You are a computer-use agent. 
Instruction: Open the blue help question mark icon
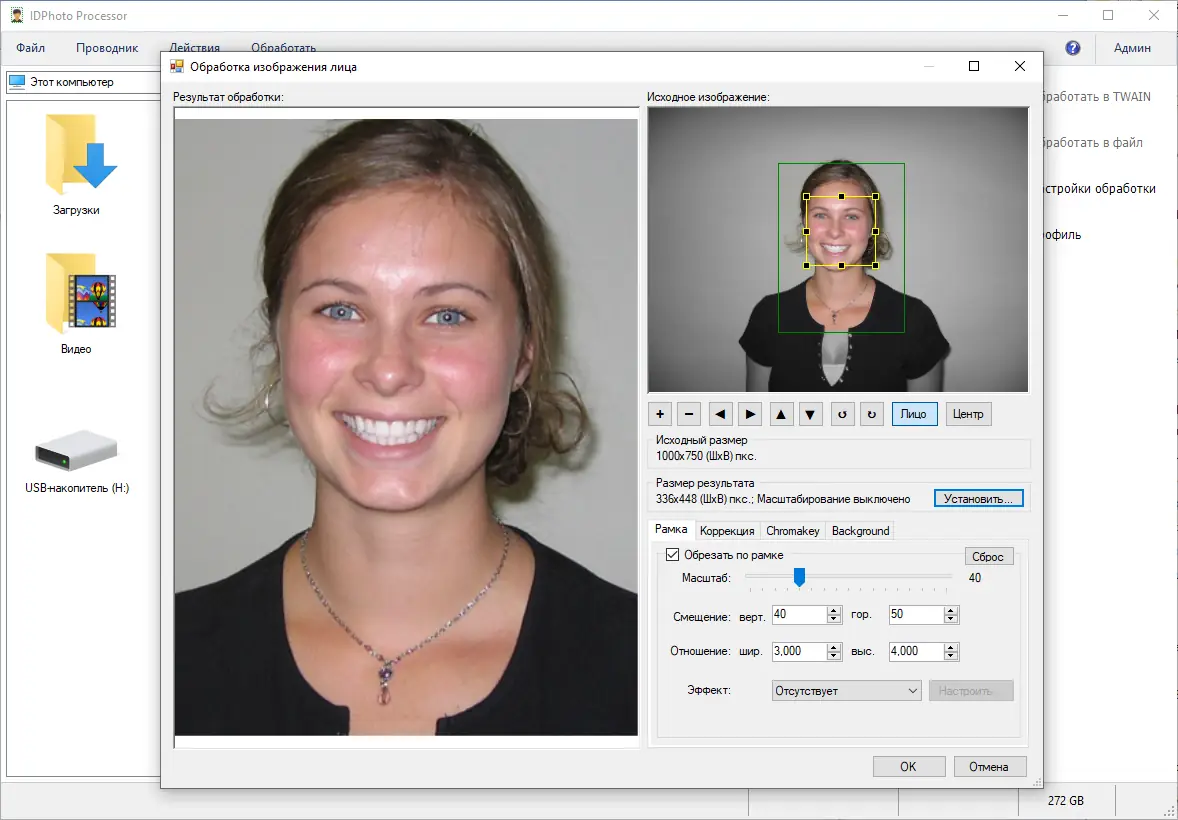point(1073,48)
